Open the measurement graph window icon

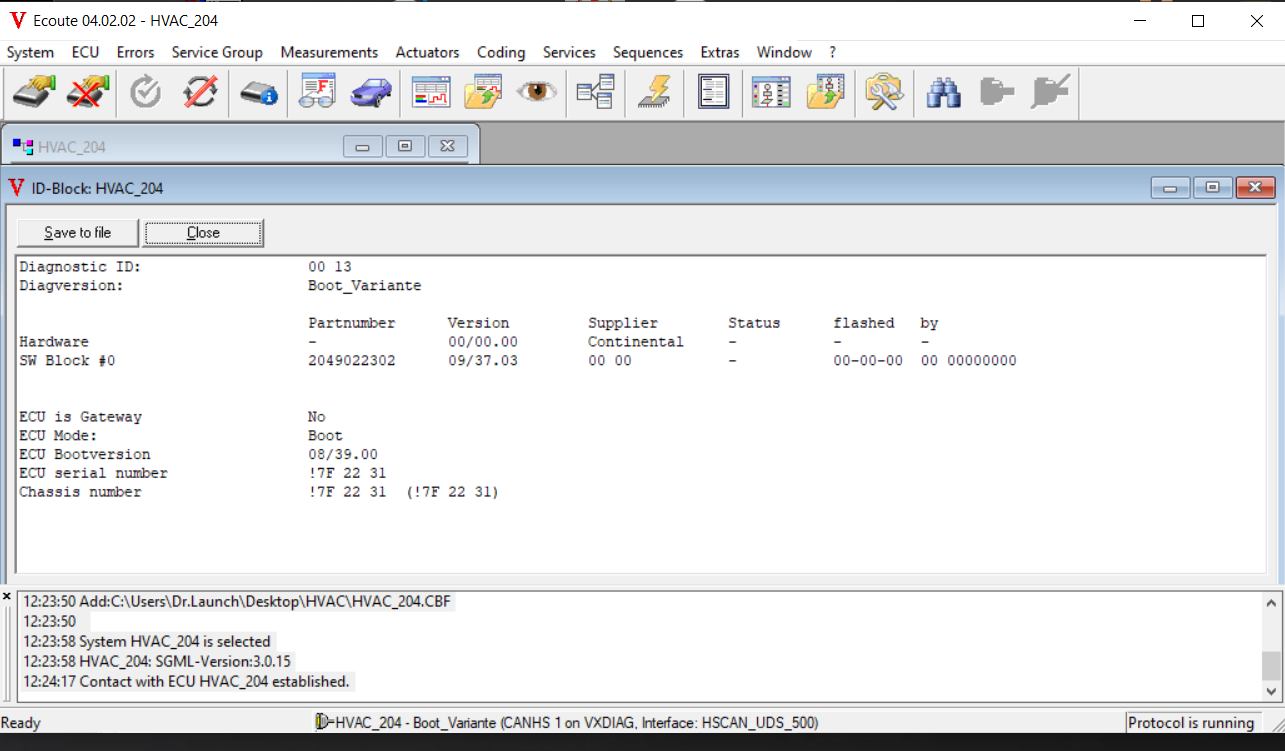point(431,93)
